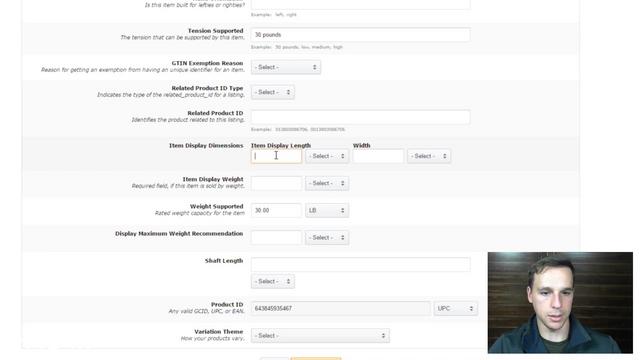Click the 'Shaft Length' label text
Viewport: 640px width, 360px height.
(224, 261)
